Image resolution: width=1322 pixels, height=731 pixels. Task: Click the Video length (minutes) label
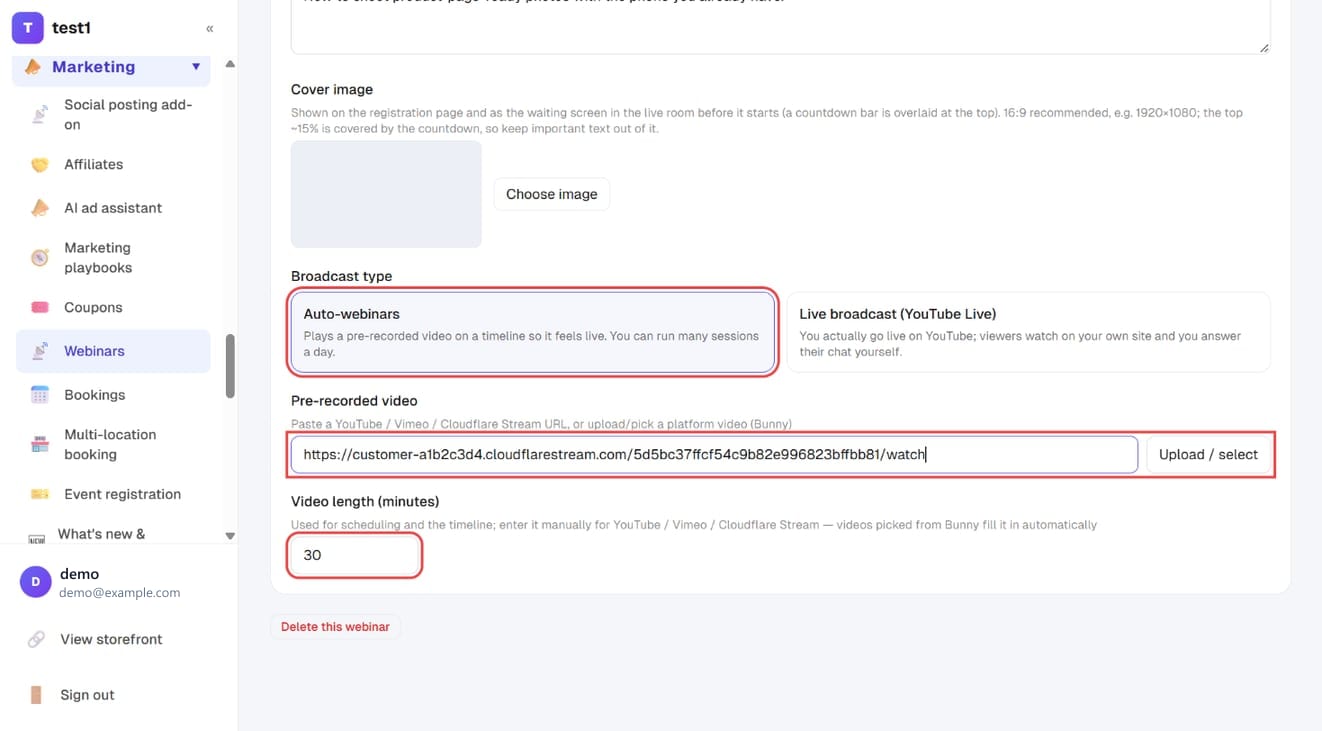(365, 501)
